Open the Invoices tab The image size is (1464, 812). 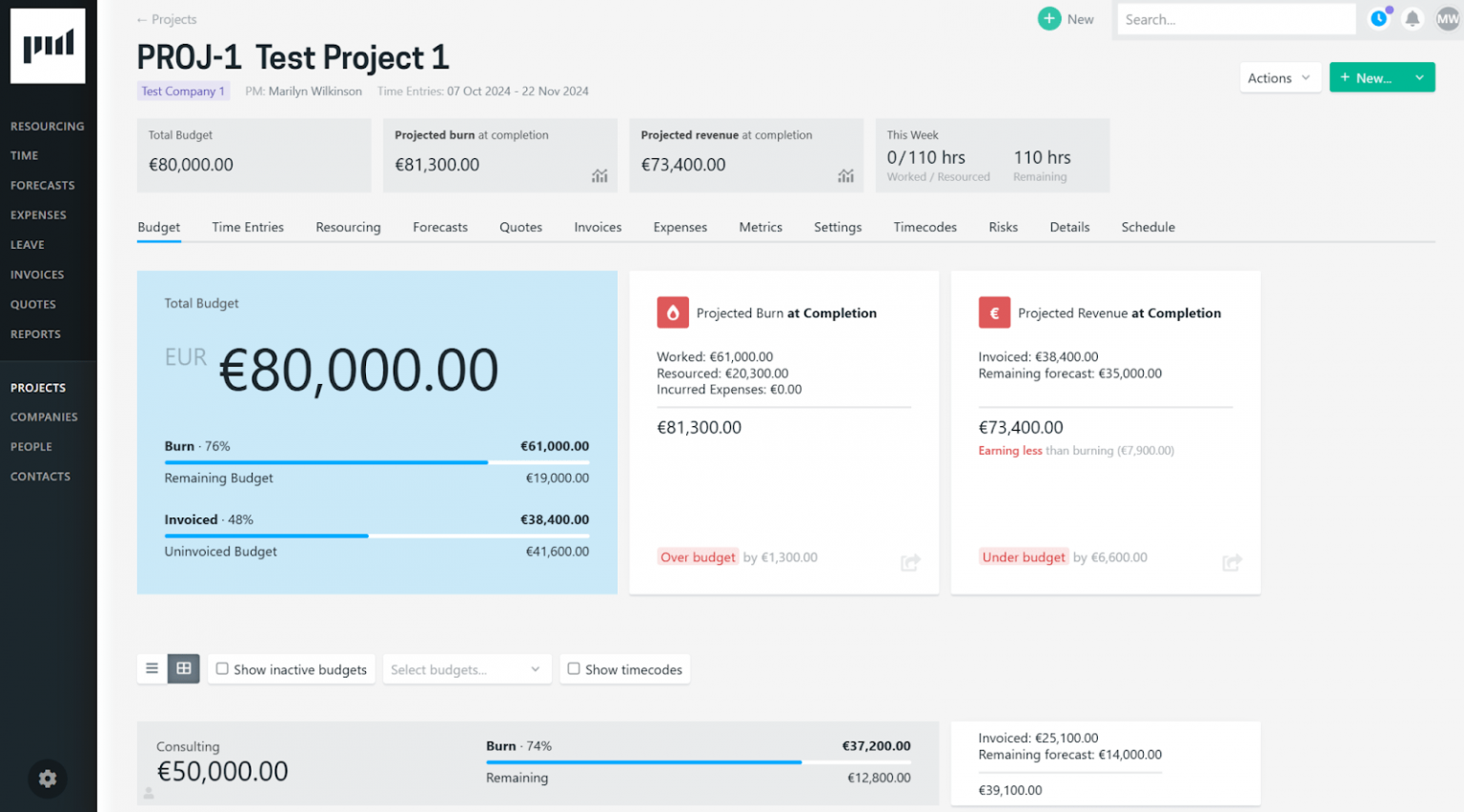pos(598,227)
